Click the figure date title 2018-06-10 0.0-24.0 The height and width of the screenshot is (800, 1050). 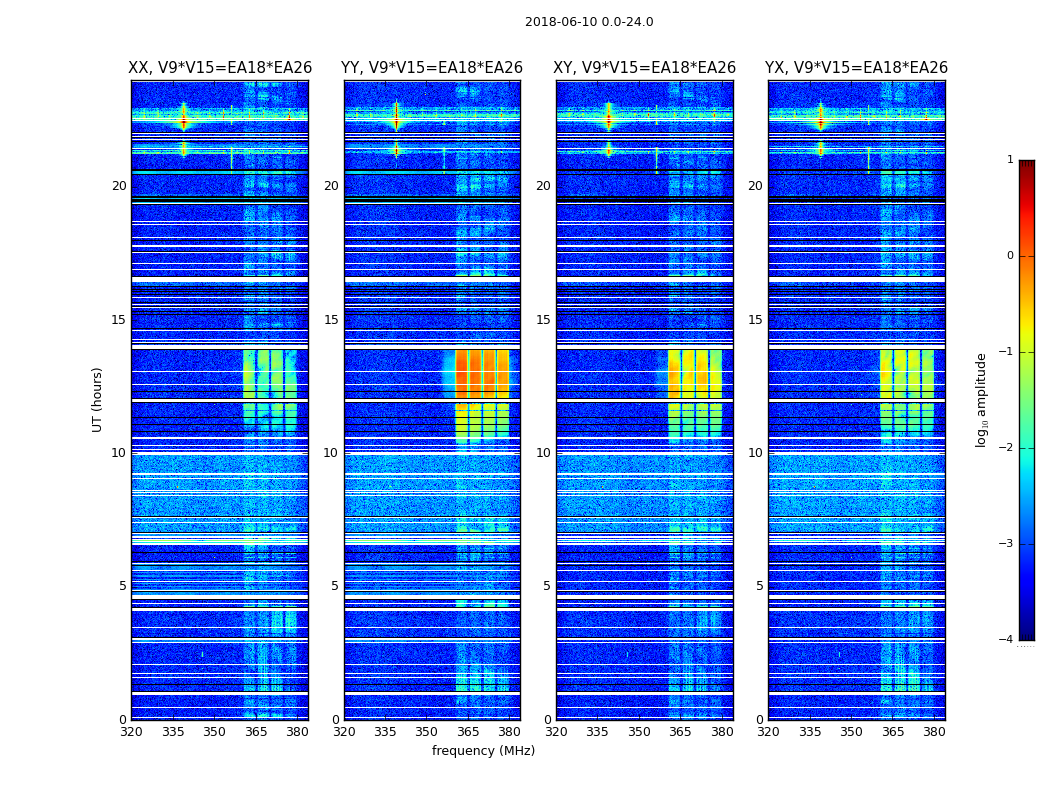click(x=589, y=22)
